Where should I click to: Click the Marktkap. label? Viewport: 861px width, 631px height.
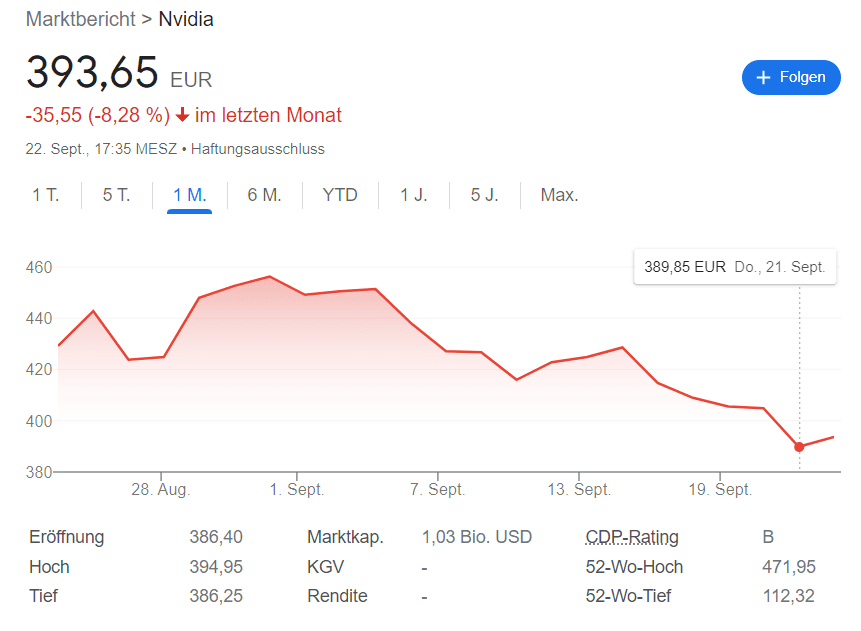[x=345, y=537]
